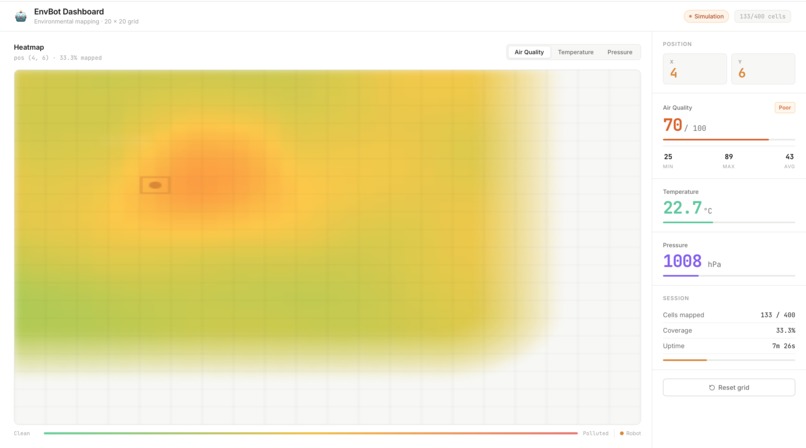This screenshot has width=806, height=448.
Task: Click the Uptime 7m 26s row
Action: [x=728, y=346]
